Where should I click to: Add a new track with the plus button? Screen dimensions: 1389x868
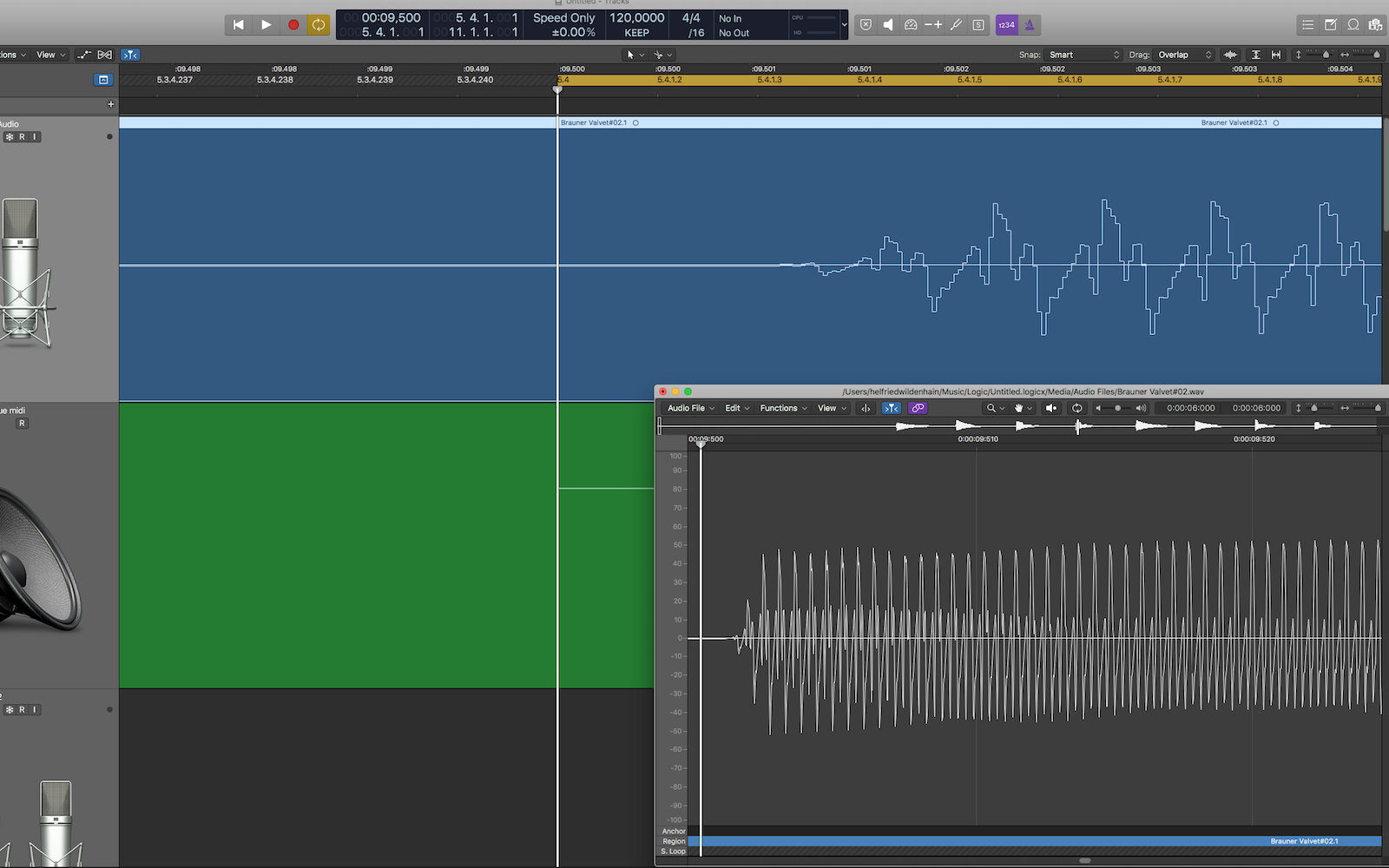click(x=110, y=104)
